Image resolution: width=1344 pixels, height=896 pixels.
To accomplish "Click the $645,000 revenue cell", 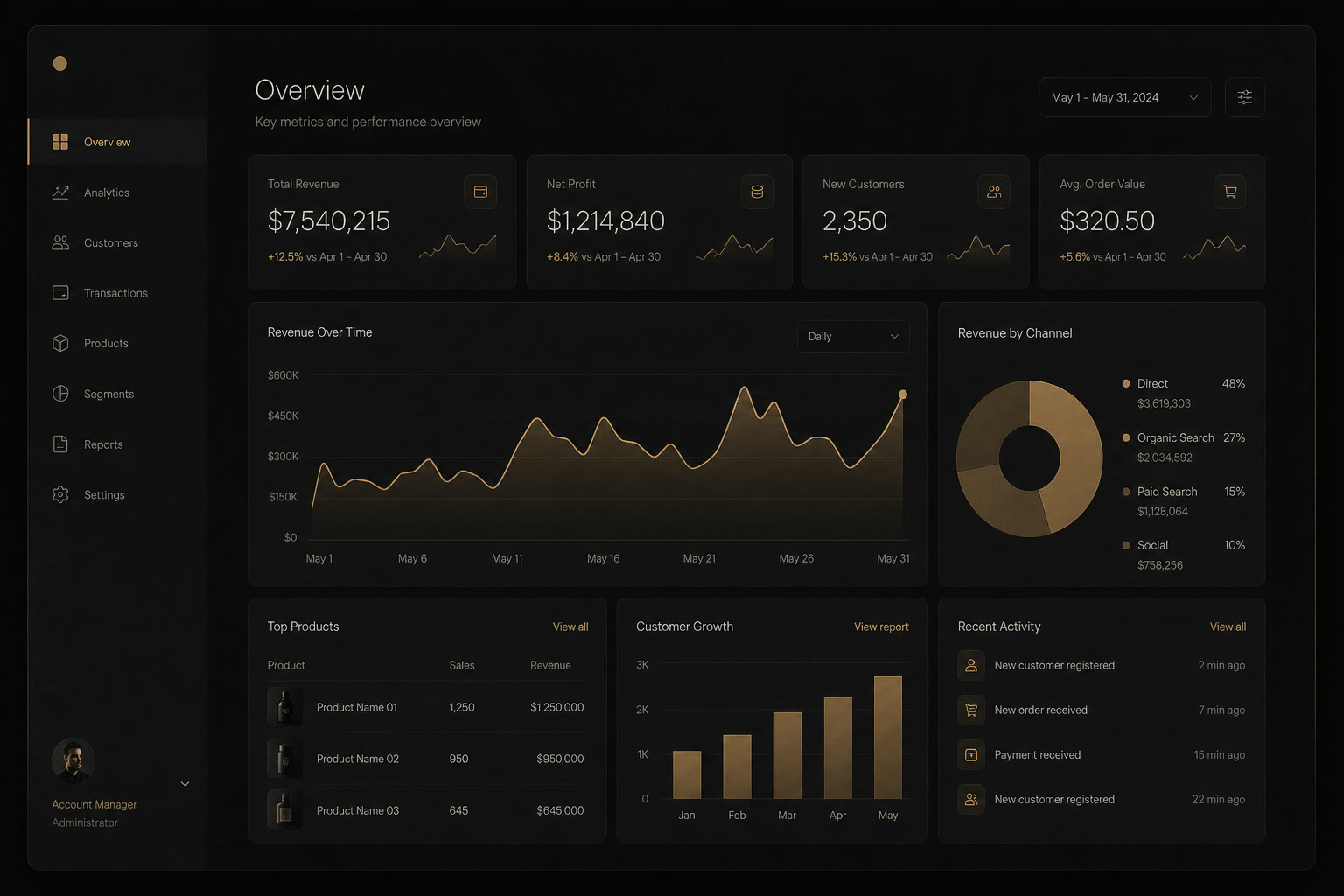I will 560,810.
